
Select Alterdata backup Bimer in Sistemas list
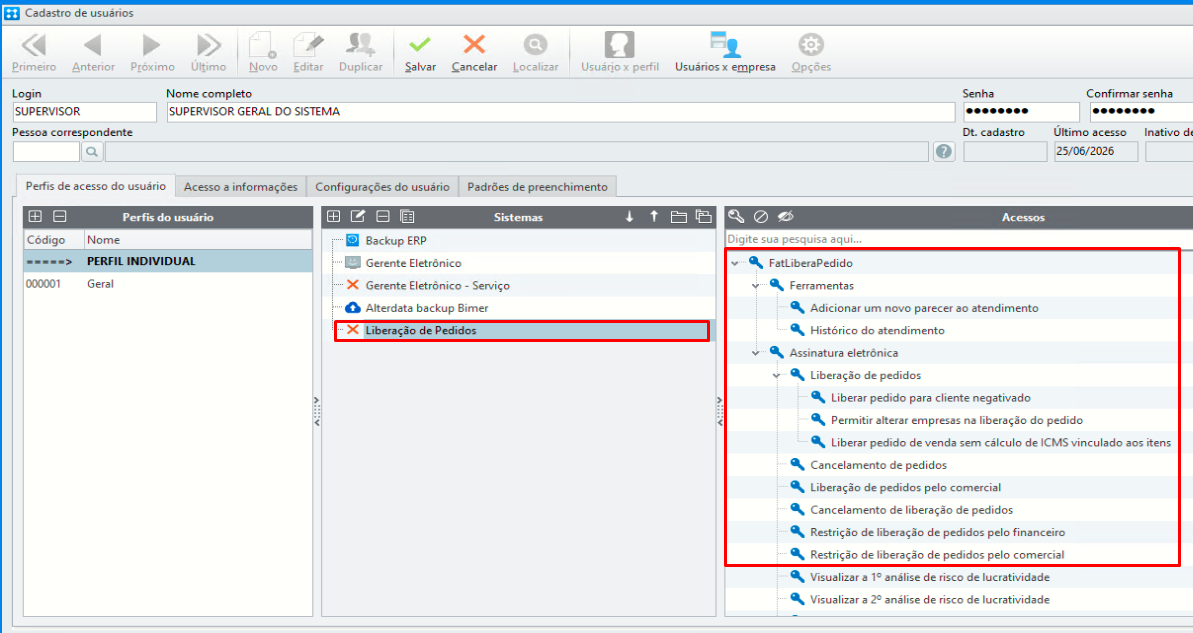[x=427, y=308]
